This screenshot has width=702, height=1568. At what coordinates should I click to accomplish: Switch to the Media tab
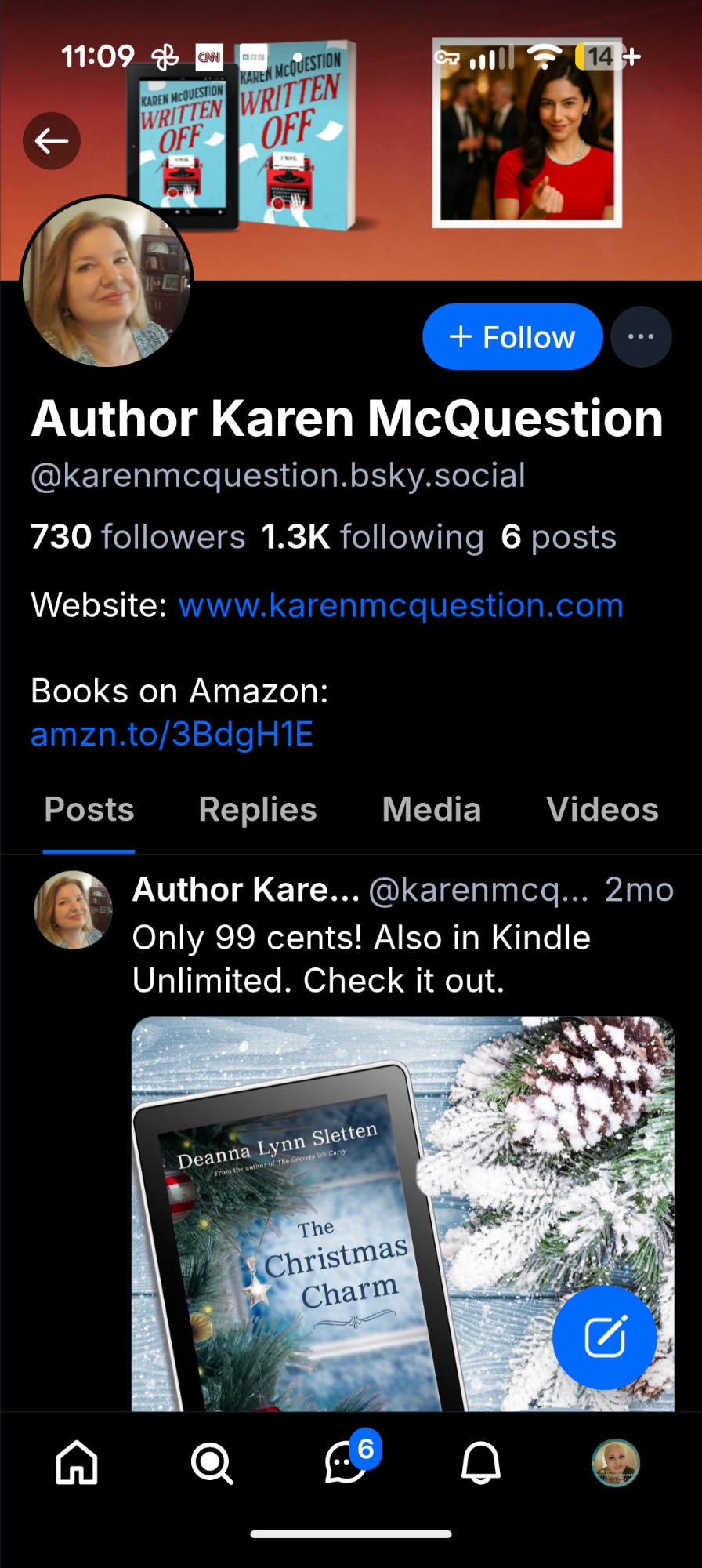432,810
